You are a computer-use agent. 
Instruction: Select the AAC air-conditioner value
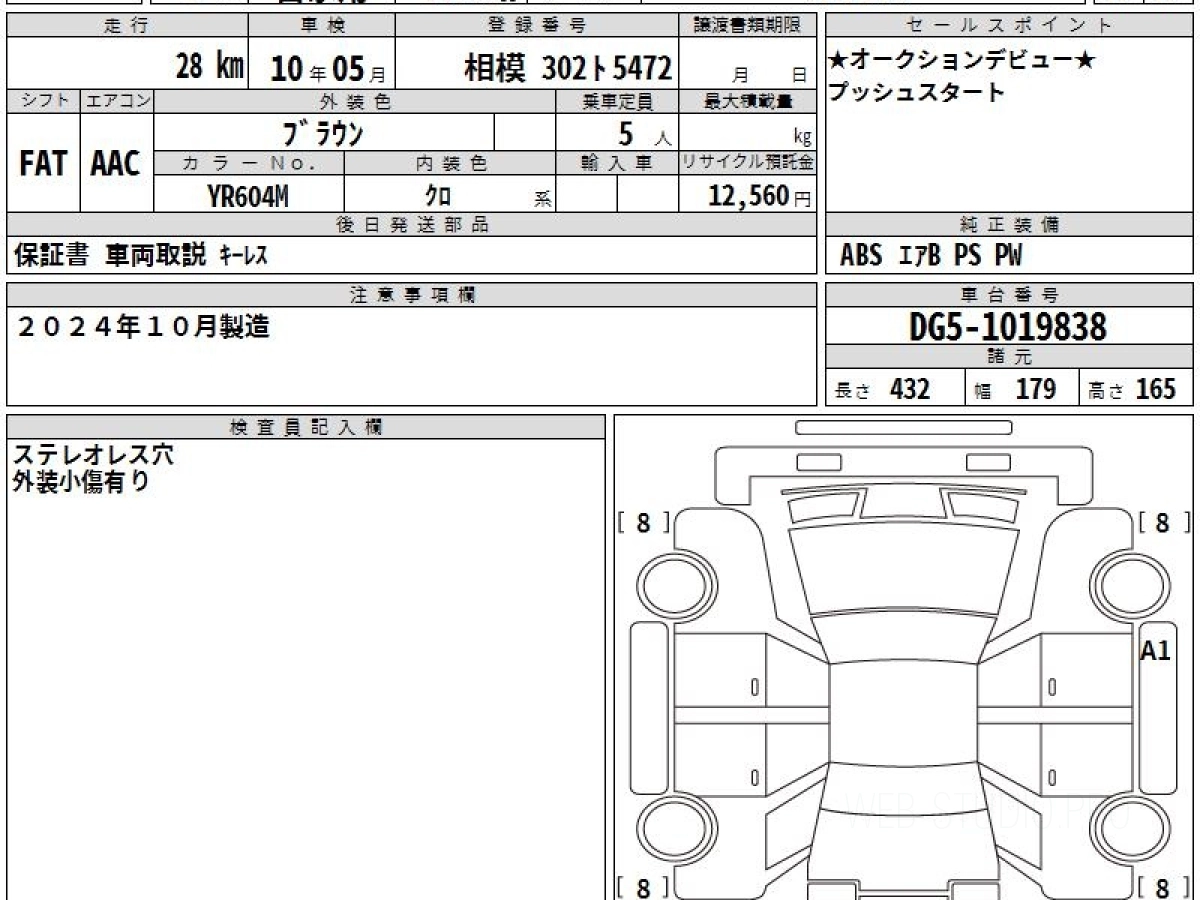[x=116, y=164]
